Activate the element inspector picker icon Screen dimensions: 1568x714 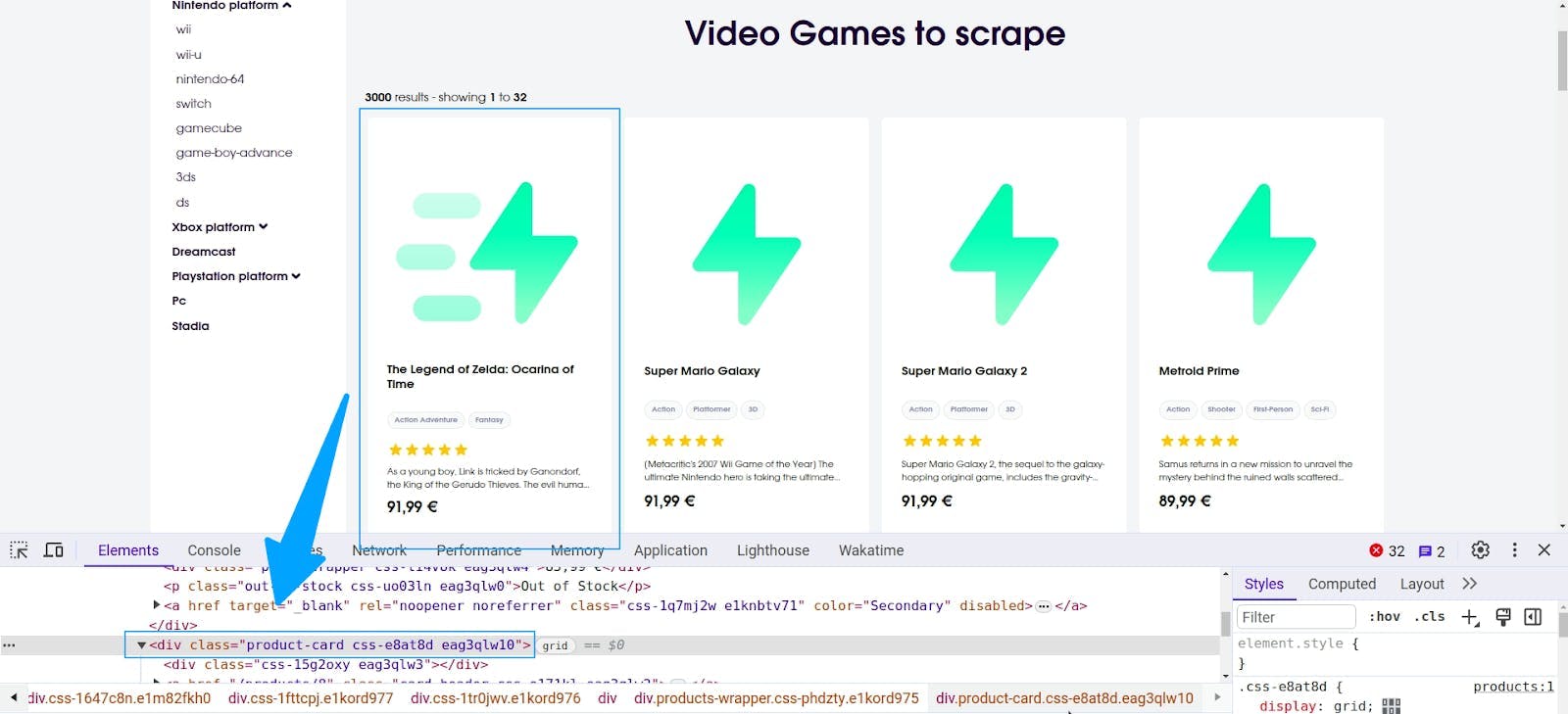pyautogui.click(x=19, y=550)
